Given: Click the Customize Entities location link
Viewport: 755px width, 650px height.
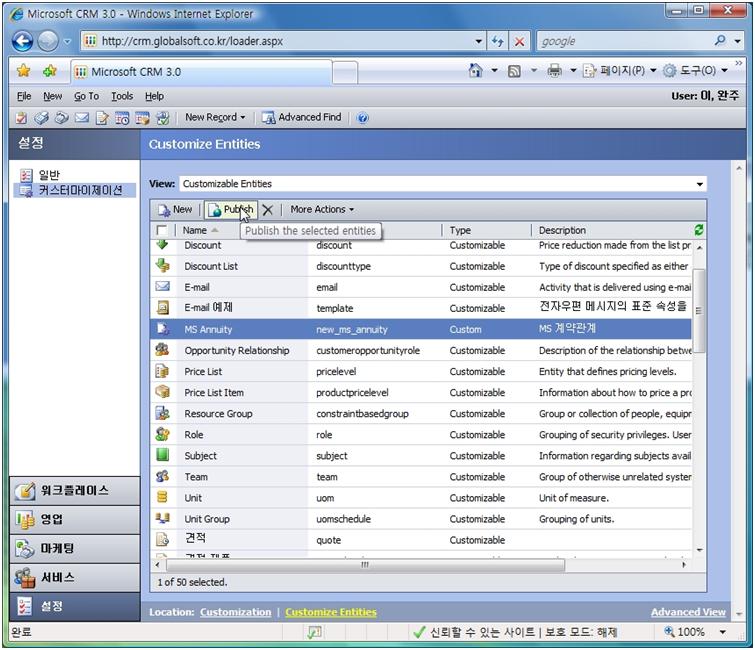Looking at the screenshot, I should (331, 612).
